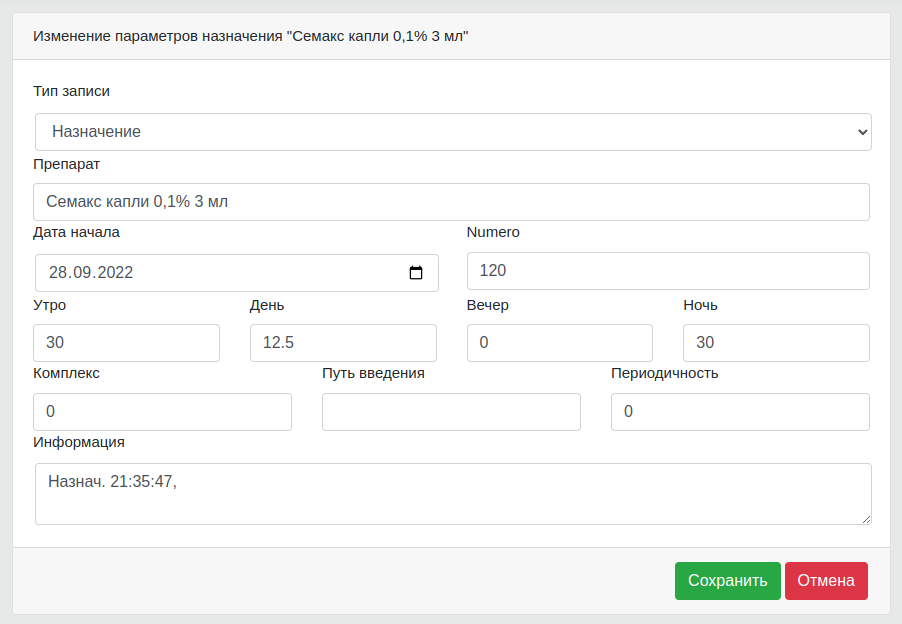Cancel with the Отмена button
Viewport: 902px width, 624px height.
coord(826,581)
